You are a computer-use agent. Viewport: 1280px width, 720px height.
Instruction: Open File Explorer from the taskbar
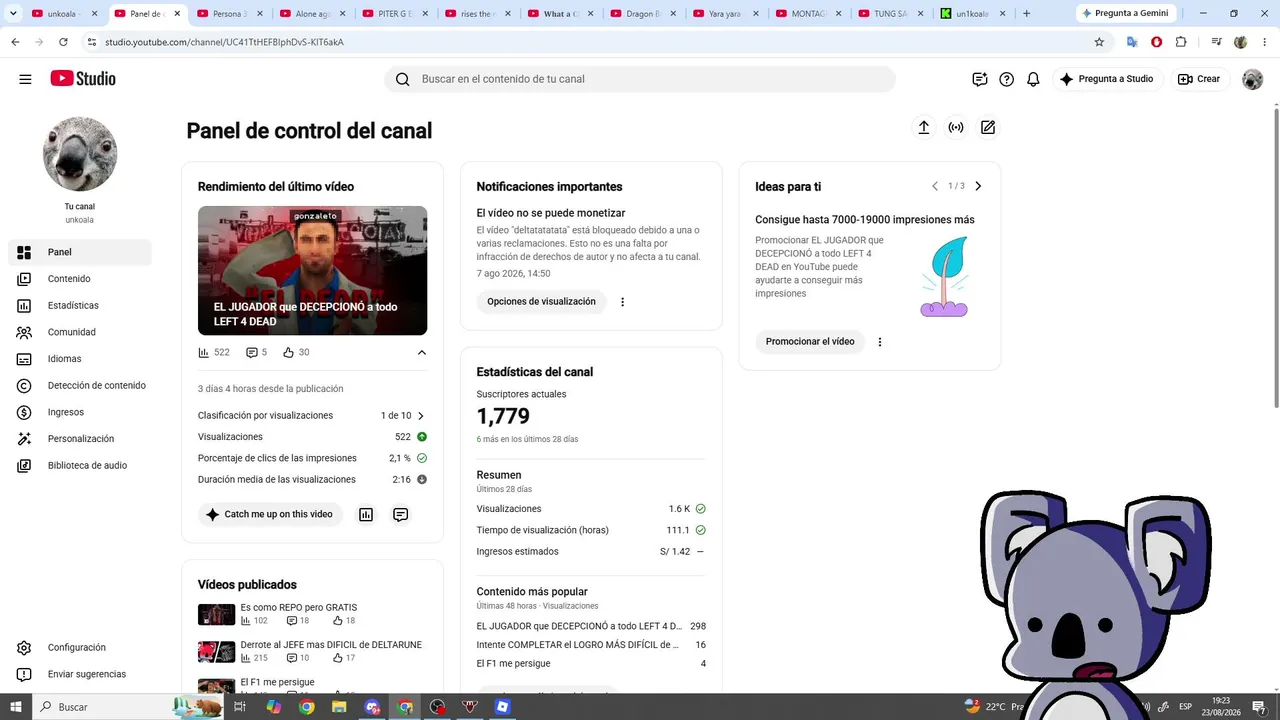tap(339, 706)
